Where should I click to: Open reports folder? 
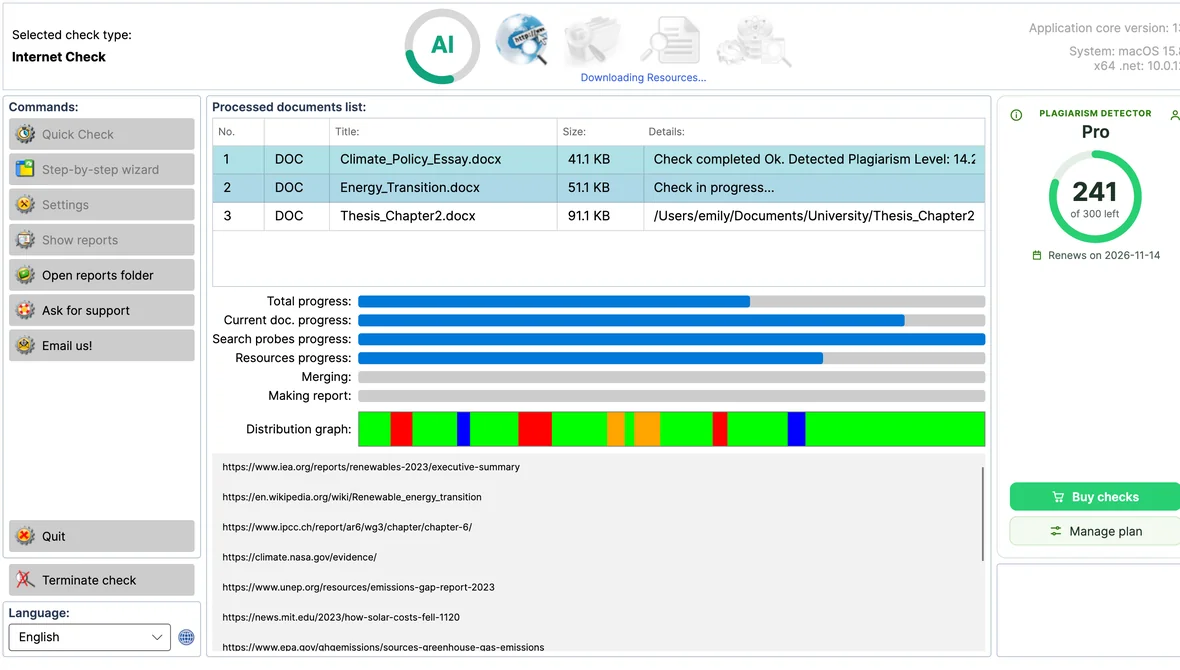point(102,276)
